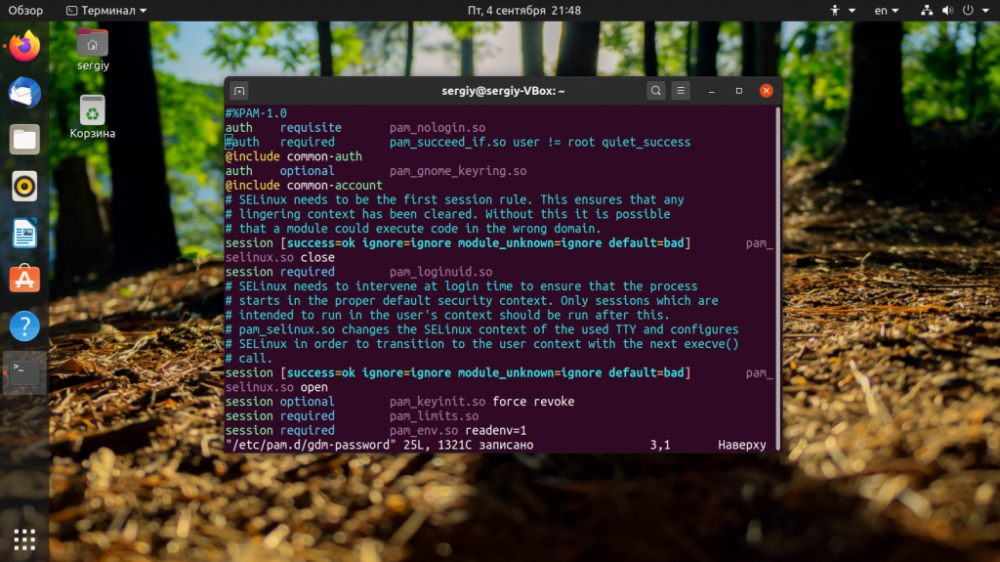The image size is (1000, 562).
Task: Click the terminal vertical scrollbar
Action: point(777,278)
